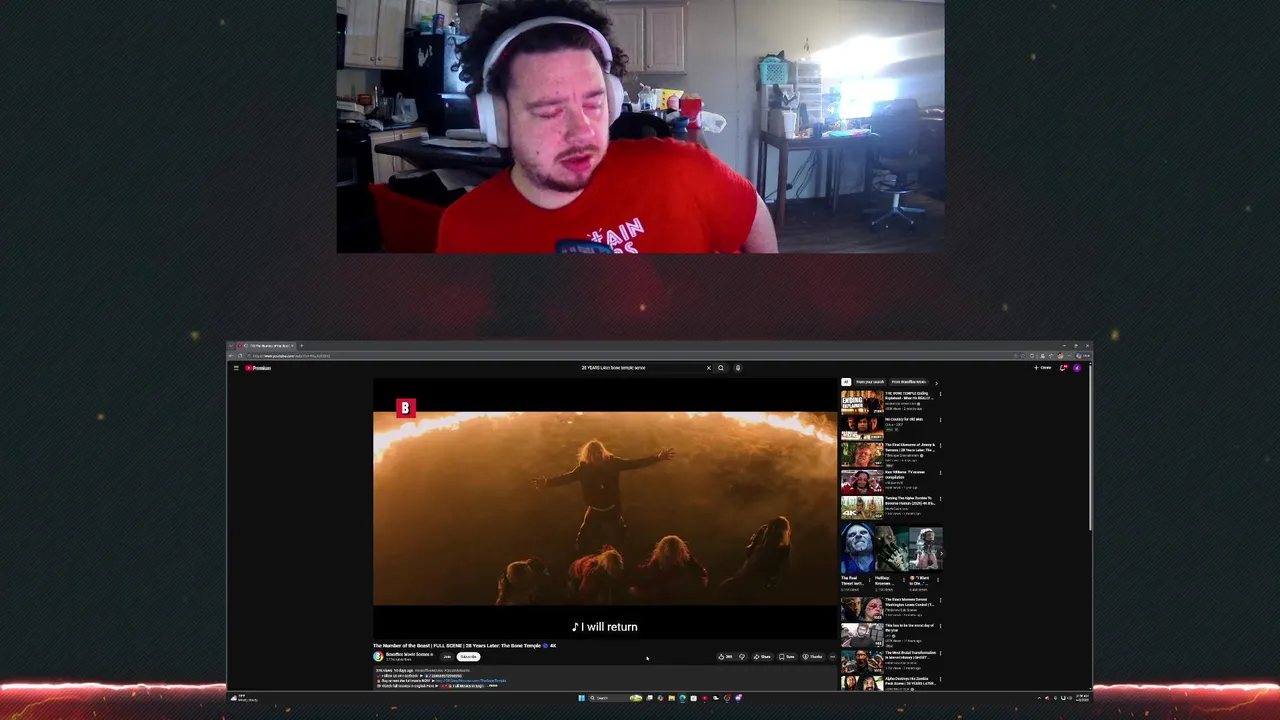The width and height of the screenshot is (1280, 720).
Task: Open YouTube notifications bell
Action: pos(1063,368)
